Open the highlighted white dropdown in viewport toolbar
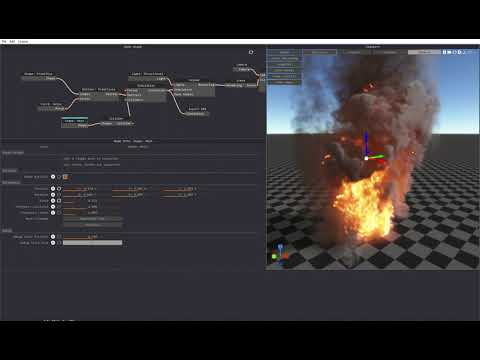Image resolution: width=480 pixels, height=360 pixels. pos(424,52)
